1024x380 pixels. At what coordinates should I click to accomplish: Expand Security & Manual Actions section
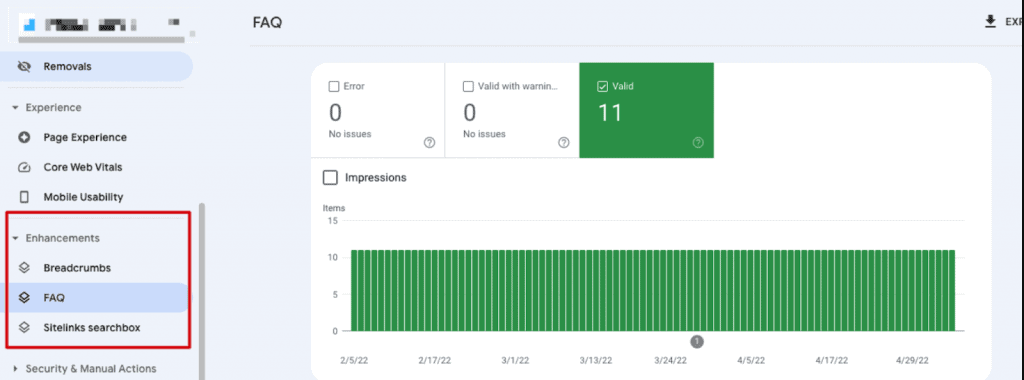tap(15, 369)
